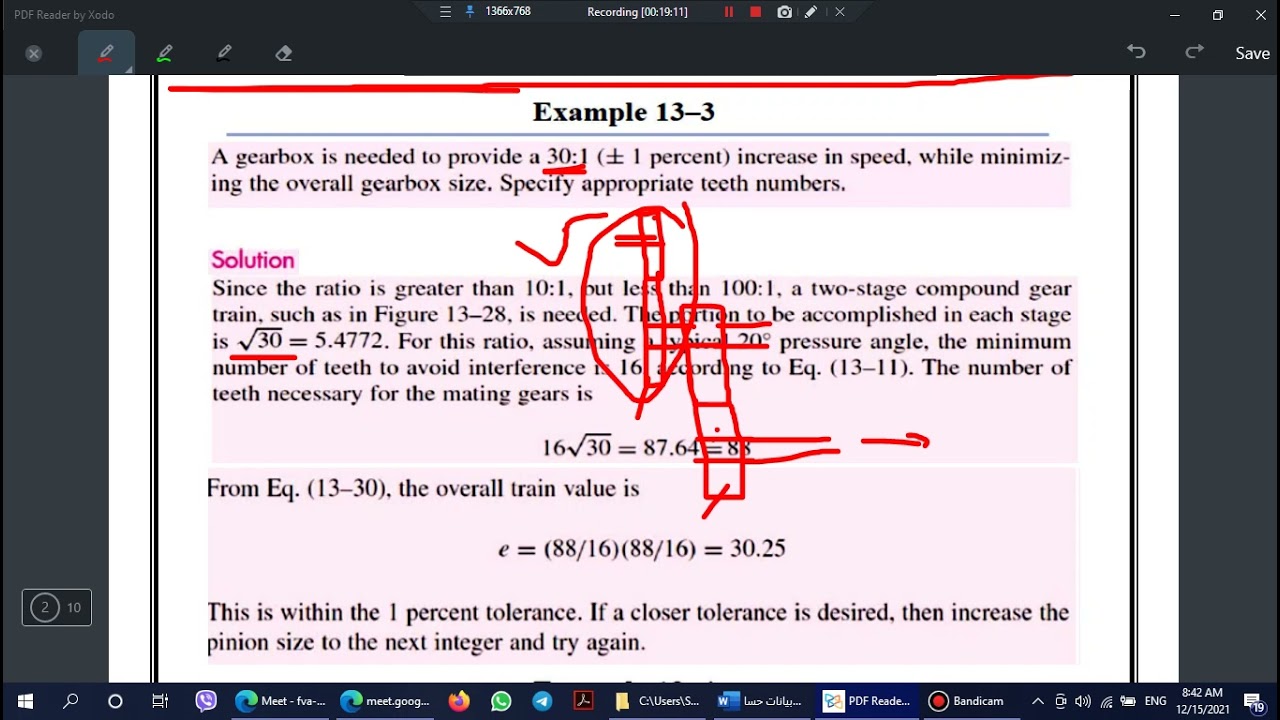Viewport: 1280px width, 720px height.
Task: Open volume control in system tray
Action: coord(1084,701)
